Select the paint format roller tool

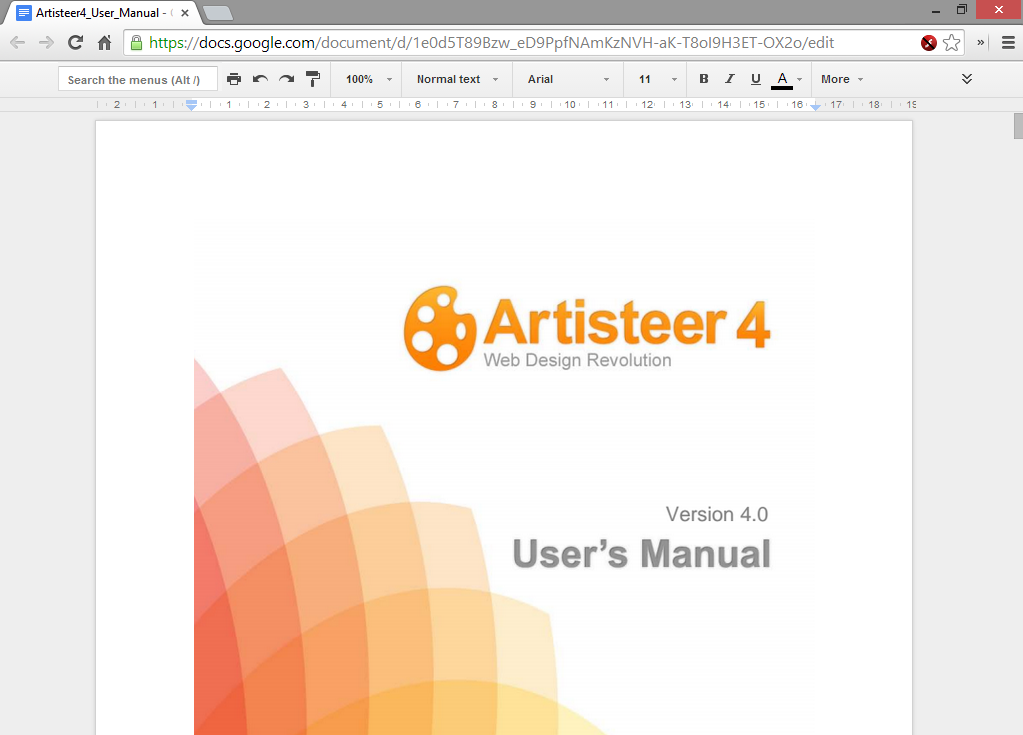point(313,79)
